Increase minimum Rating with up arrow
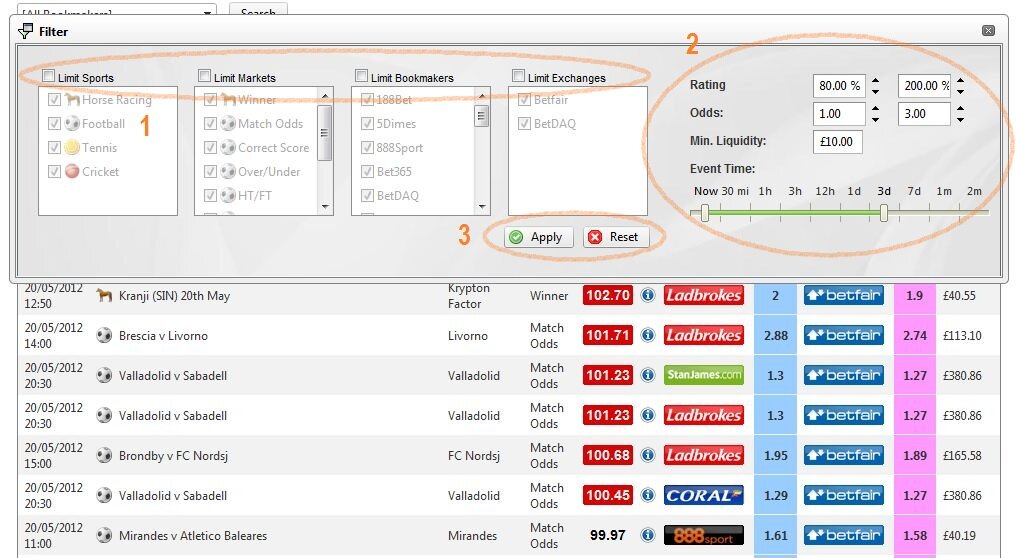This screenshot has width=1017, height=558. tap(876, 80)
